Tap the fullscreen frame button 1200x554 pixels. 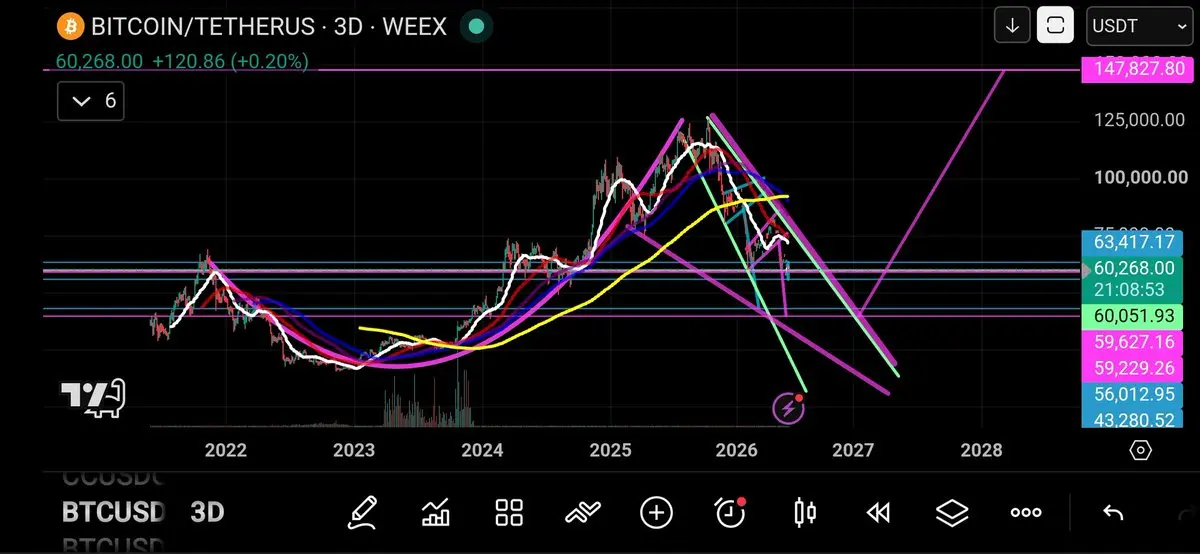(1055, 26)
